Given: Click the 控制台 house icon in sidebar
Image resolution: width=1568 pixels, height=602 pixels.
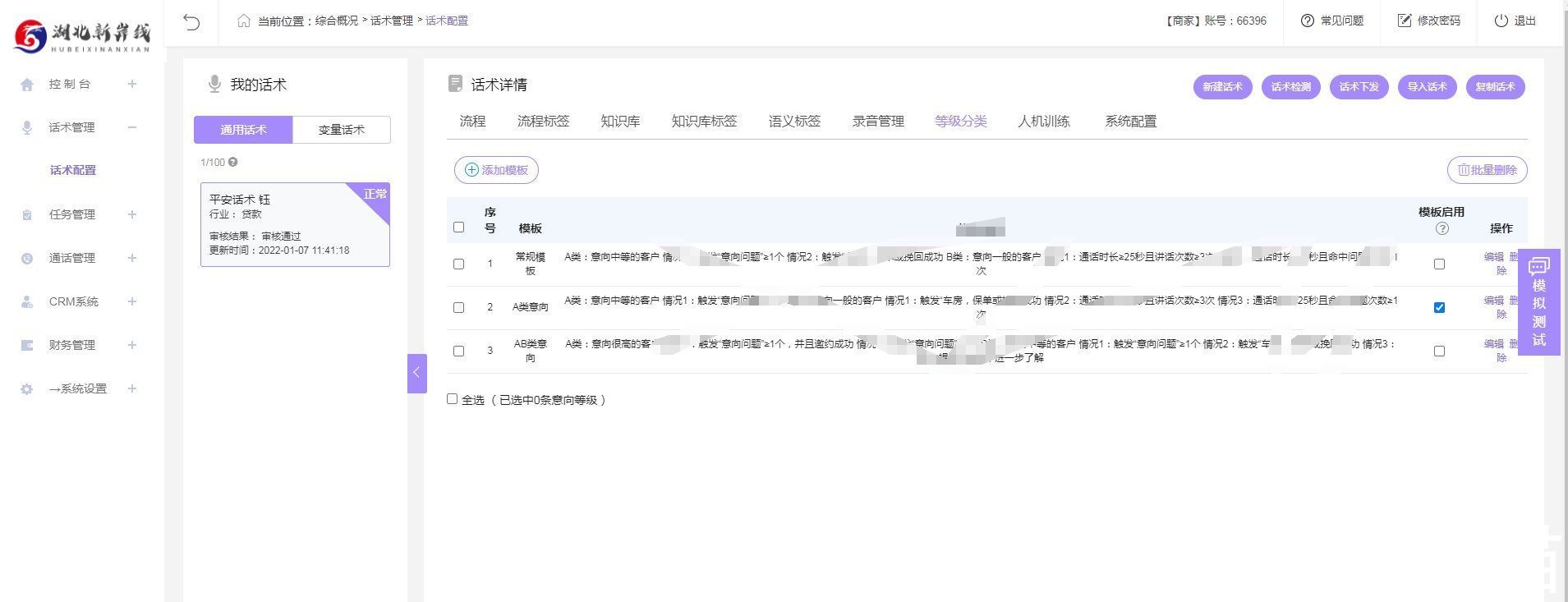Looking at the screenshot, I should (27, 85).
